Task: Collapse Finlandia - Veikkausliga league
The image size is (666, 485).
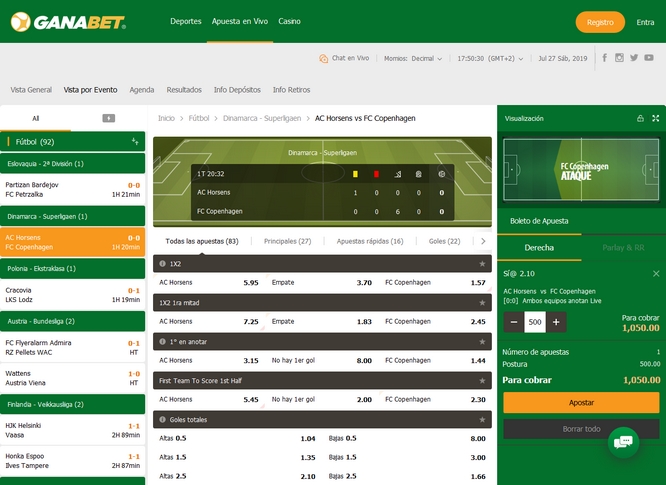Action: [x=73, y=404]
